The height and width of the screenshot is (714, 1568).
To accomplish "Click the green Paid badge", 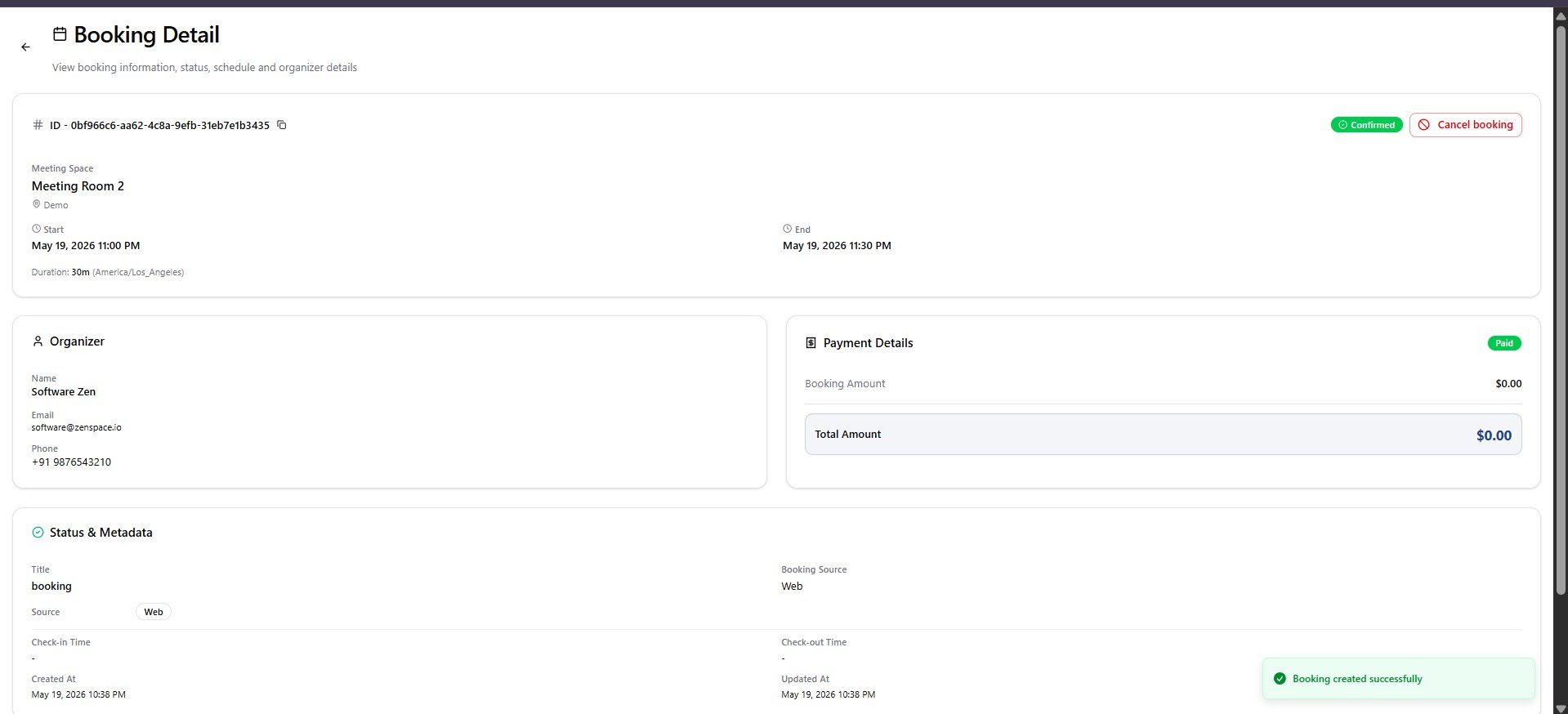I will tap(1504, 343).
